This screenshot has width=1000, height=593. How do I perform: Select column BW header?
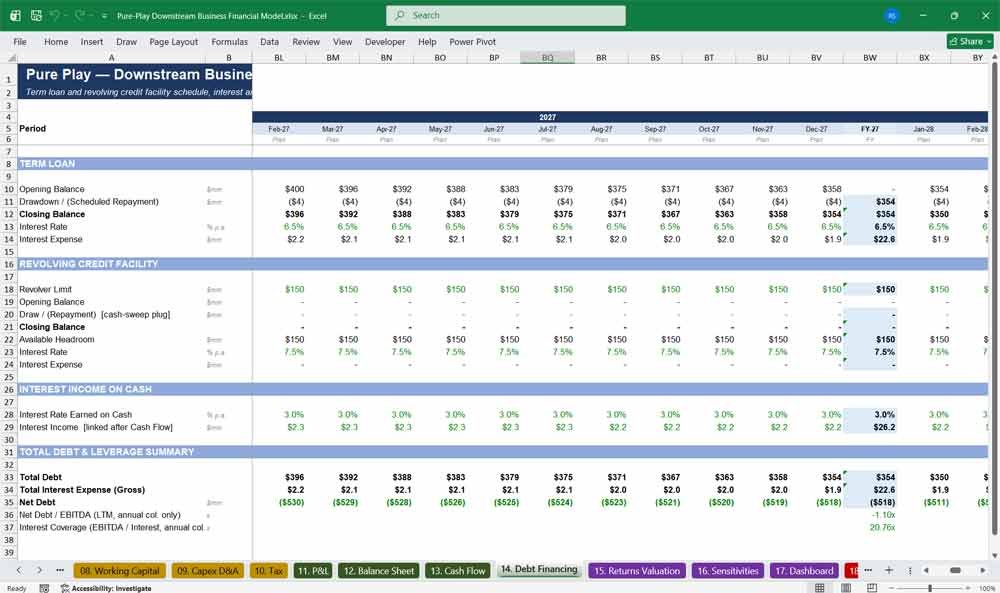coord(870,57)
